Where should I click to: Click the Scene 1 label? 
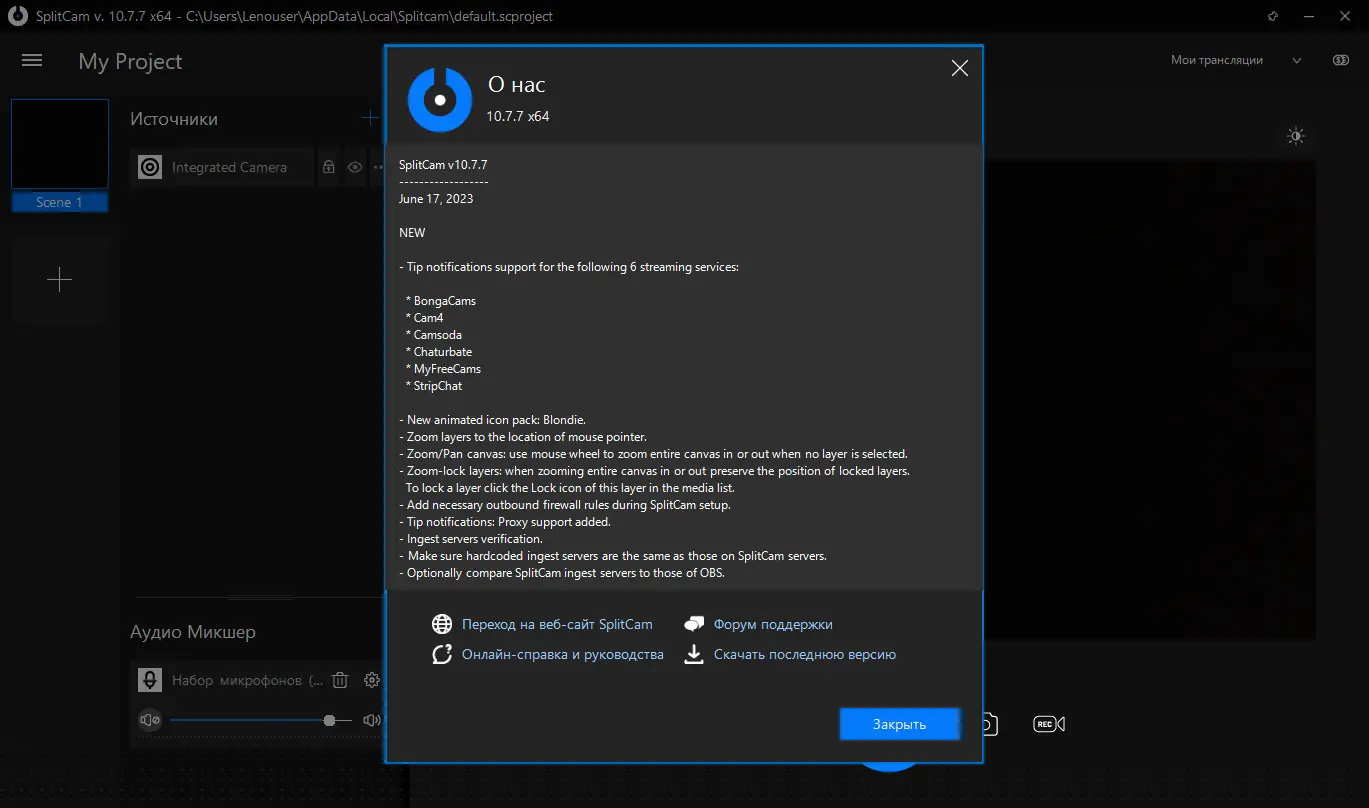[x=60, y=202]
